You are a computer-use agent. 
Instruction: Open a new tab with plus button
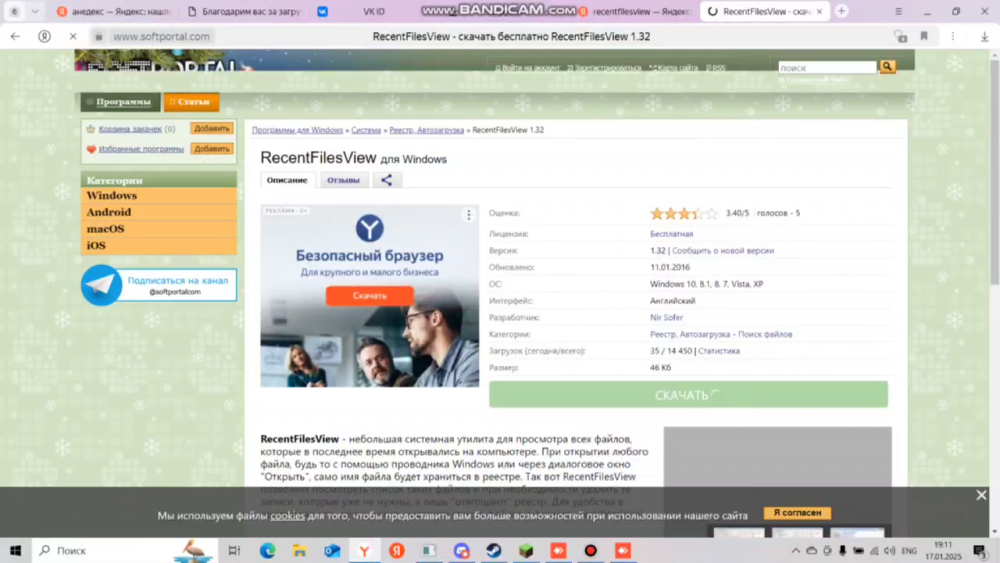click(841, 11)
